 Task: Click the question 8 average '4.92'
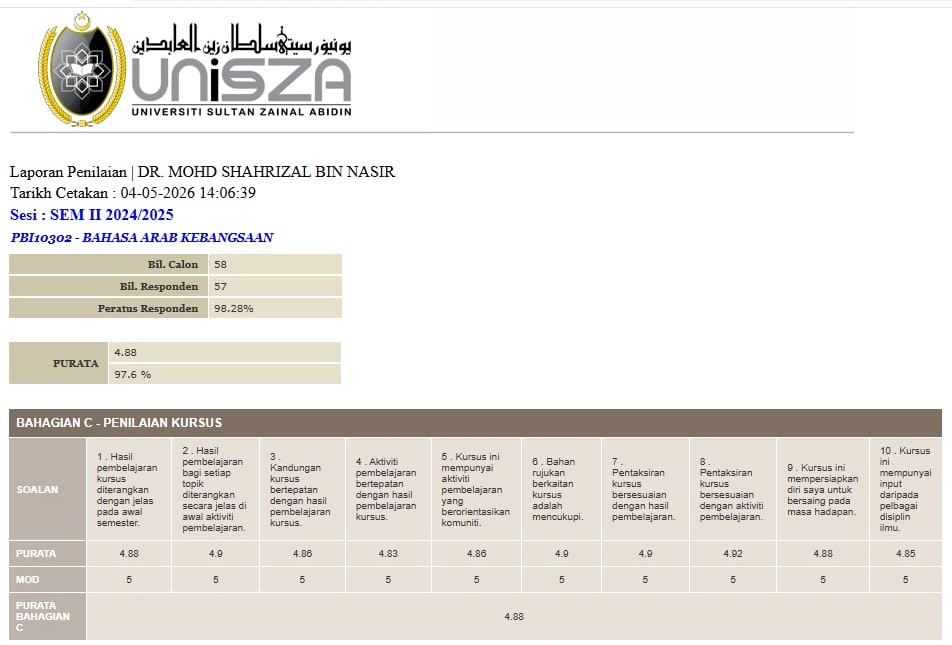(733, 554)
